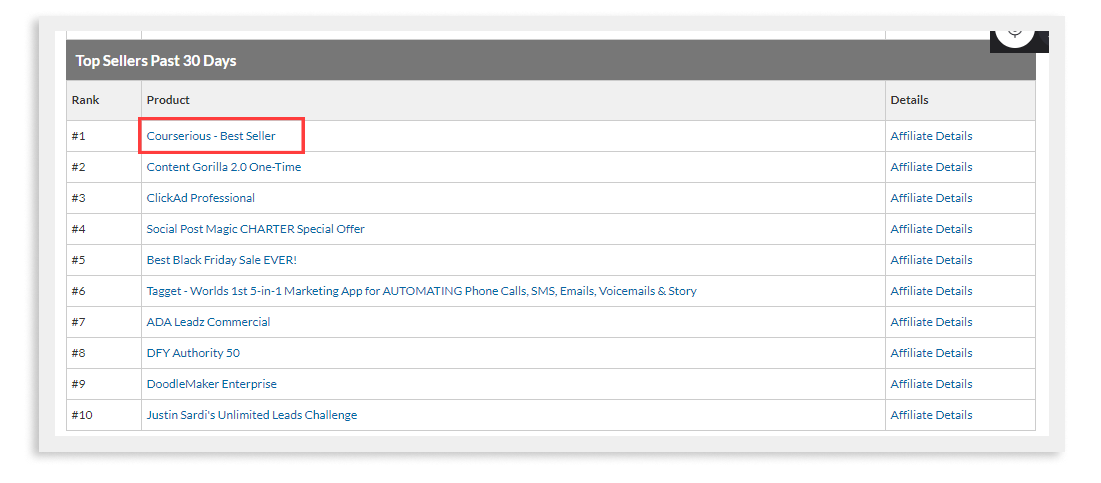View Affiliate Details for rank #10
The height and width of the screenshot is (483, 1101).
point(931,415)
